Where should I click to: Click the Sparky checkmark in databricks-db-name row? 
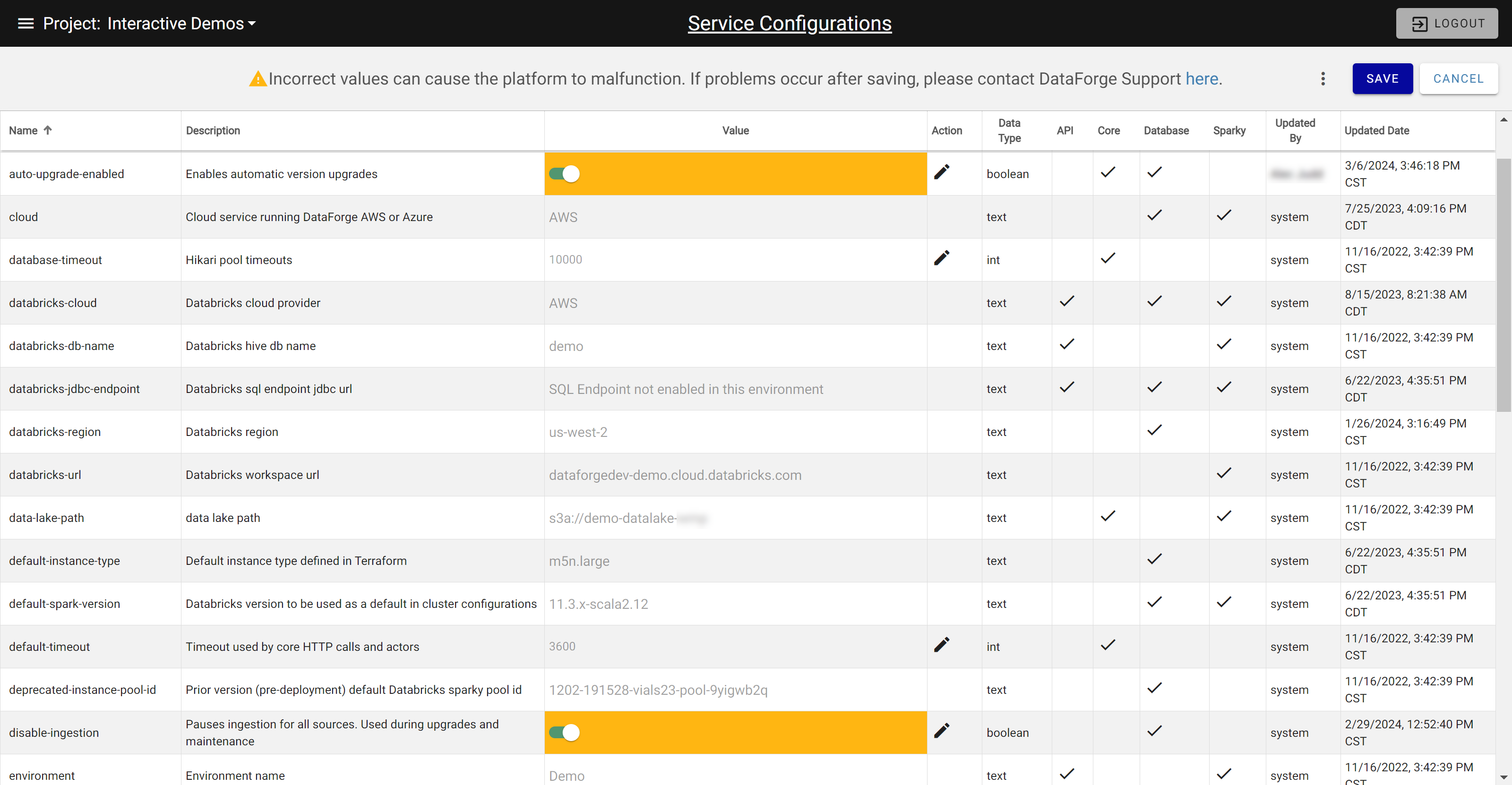pyautogui.click(x=1224, y=344)
